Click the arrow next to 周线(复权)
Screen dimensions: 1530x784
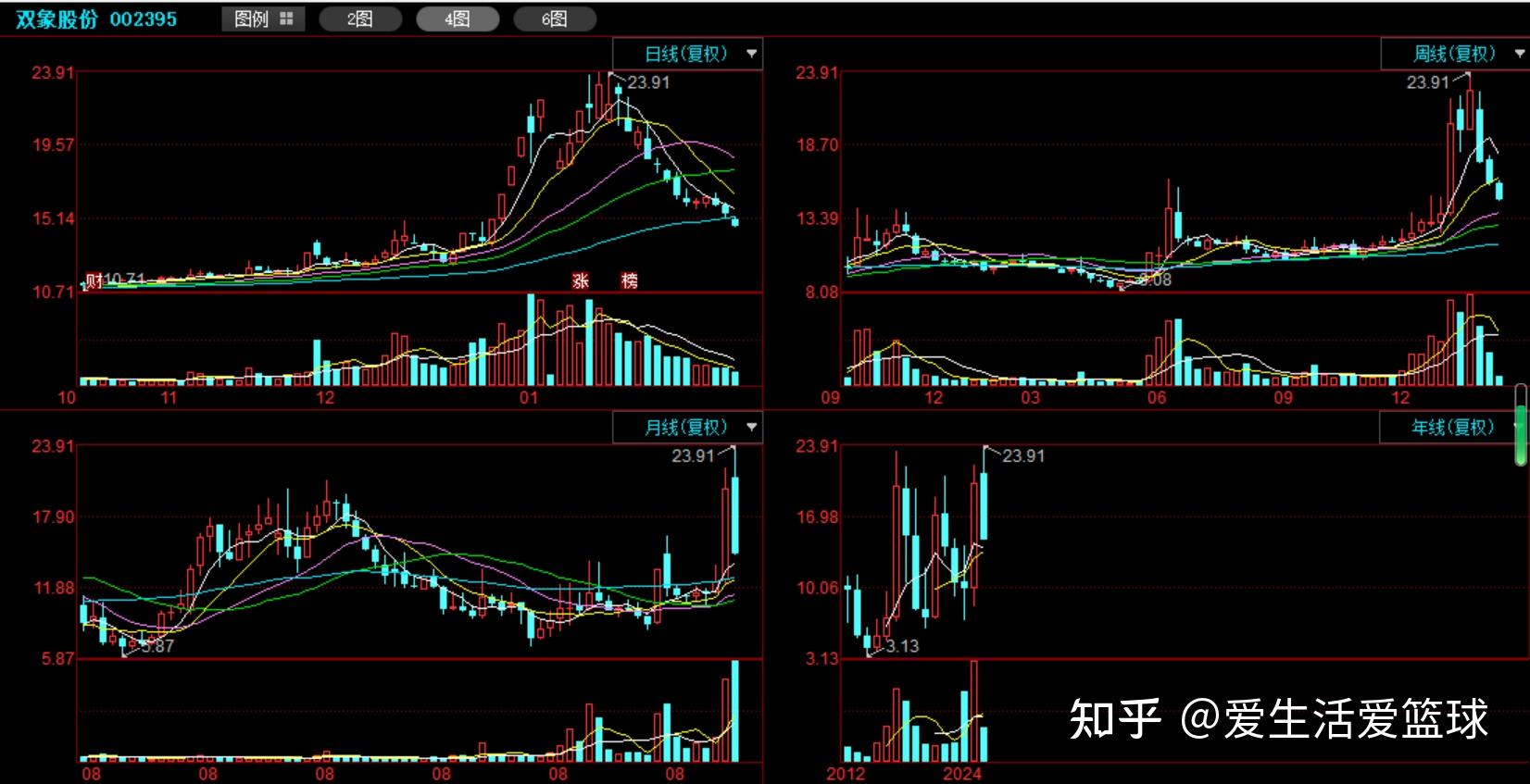(1519, 54)
